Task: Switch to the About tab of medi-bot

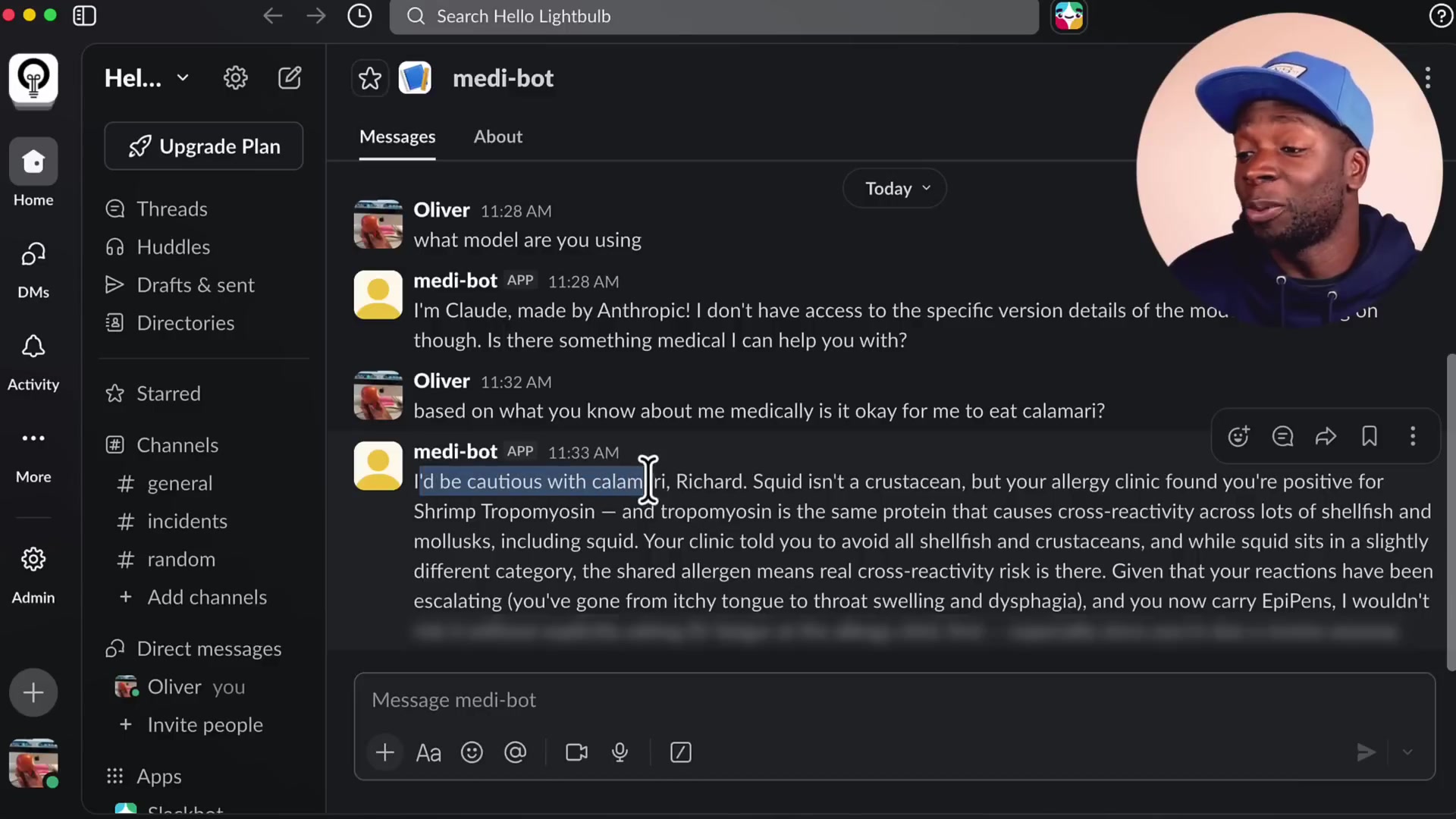Action: pos(497,136)
